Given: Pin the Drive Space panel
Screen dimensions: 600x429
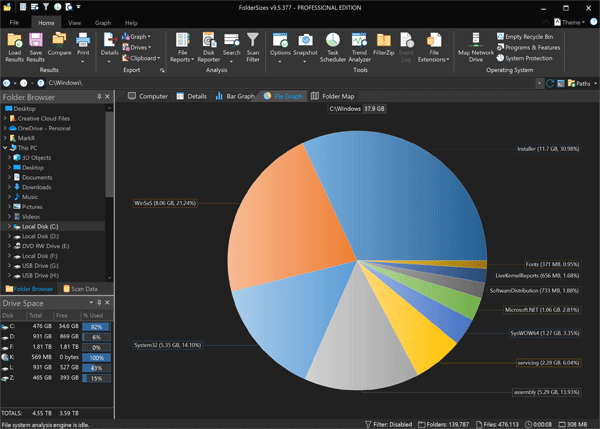Looking at the screenshot, I should tap(99, 303).
